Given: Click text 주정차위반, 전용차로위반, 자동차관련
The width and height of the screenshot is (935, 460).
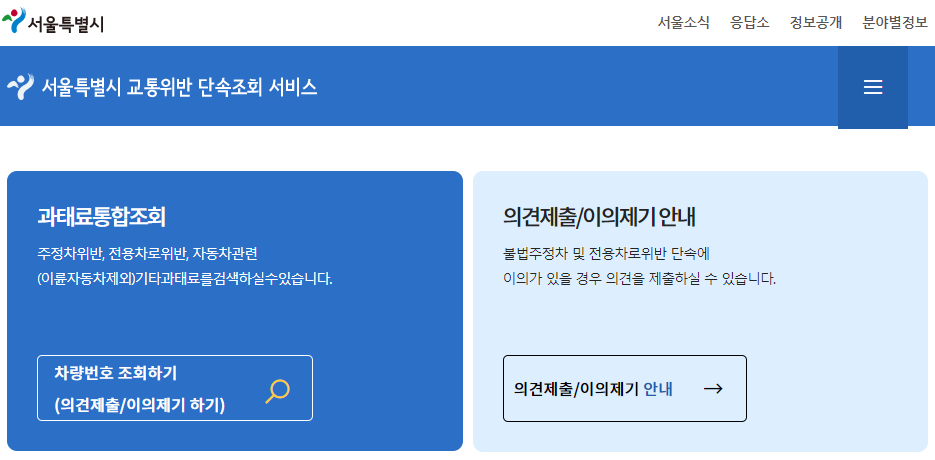Looking at the screenshot, I should (x=147, y=254).
